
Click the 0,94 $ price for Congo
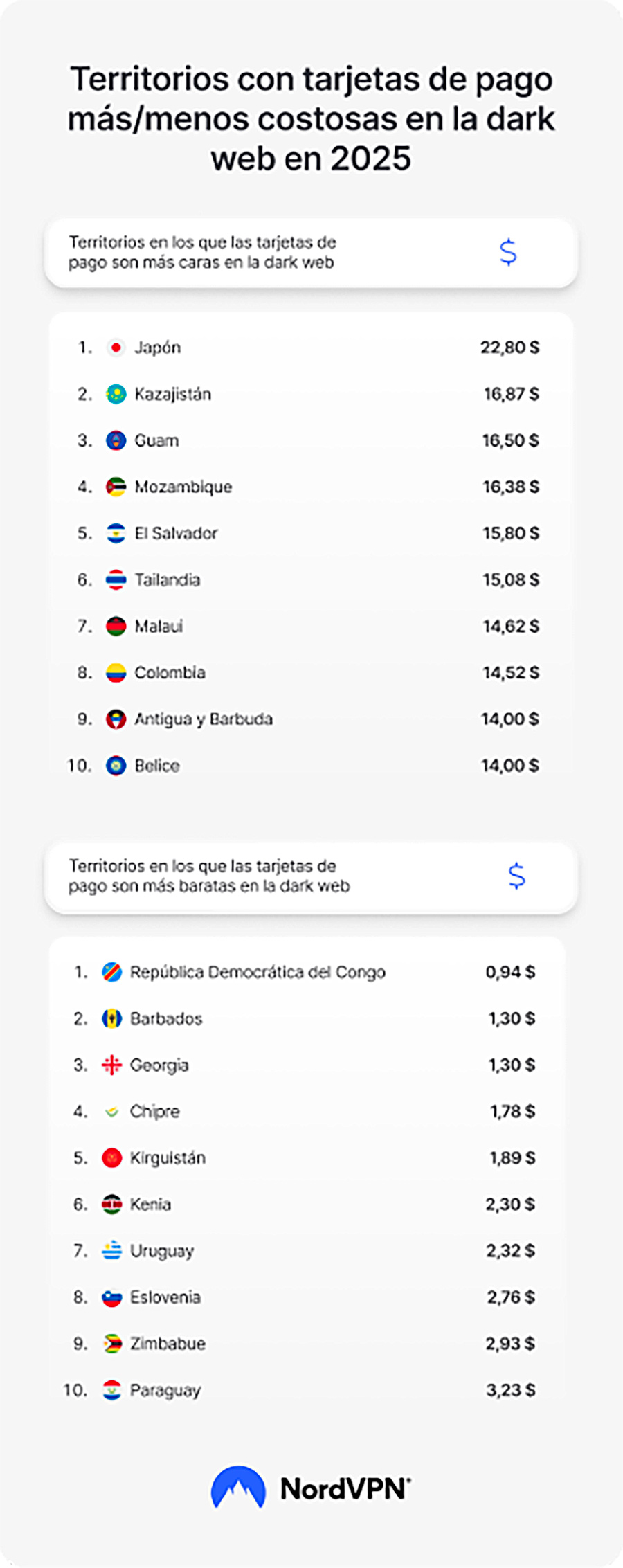click(510, 972)
